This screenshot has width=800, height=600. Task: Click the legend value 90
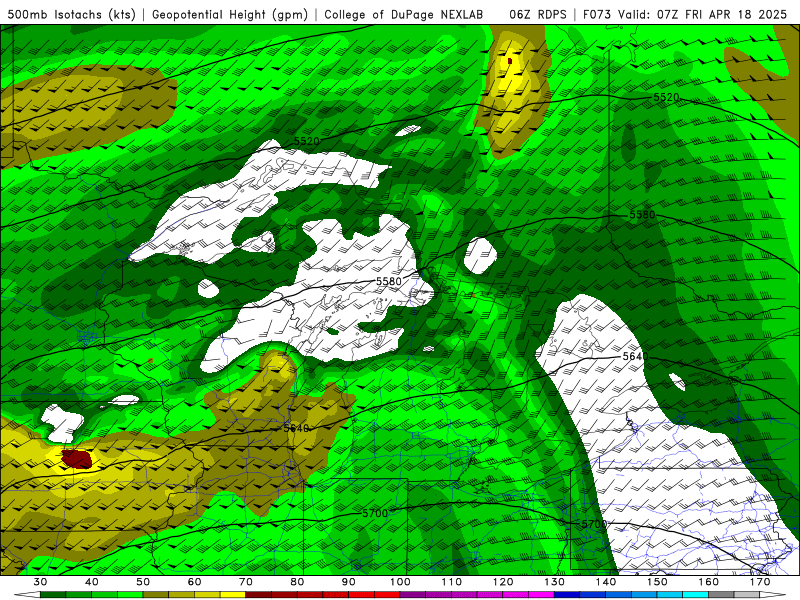tap(349, 582)
